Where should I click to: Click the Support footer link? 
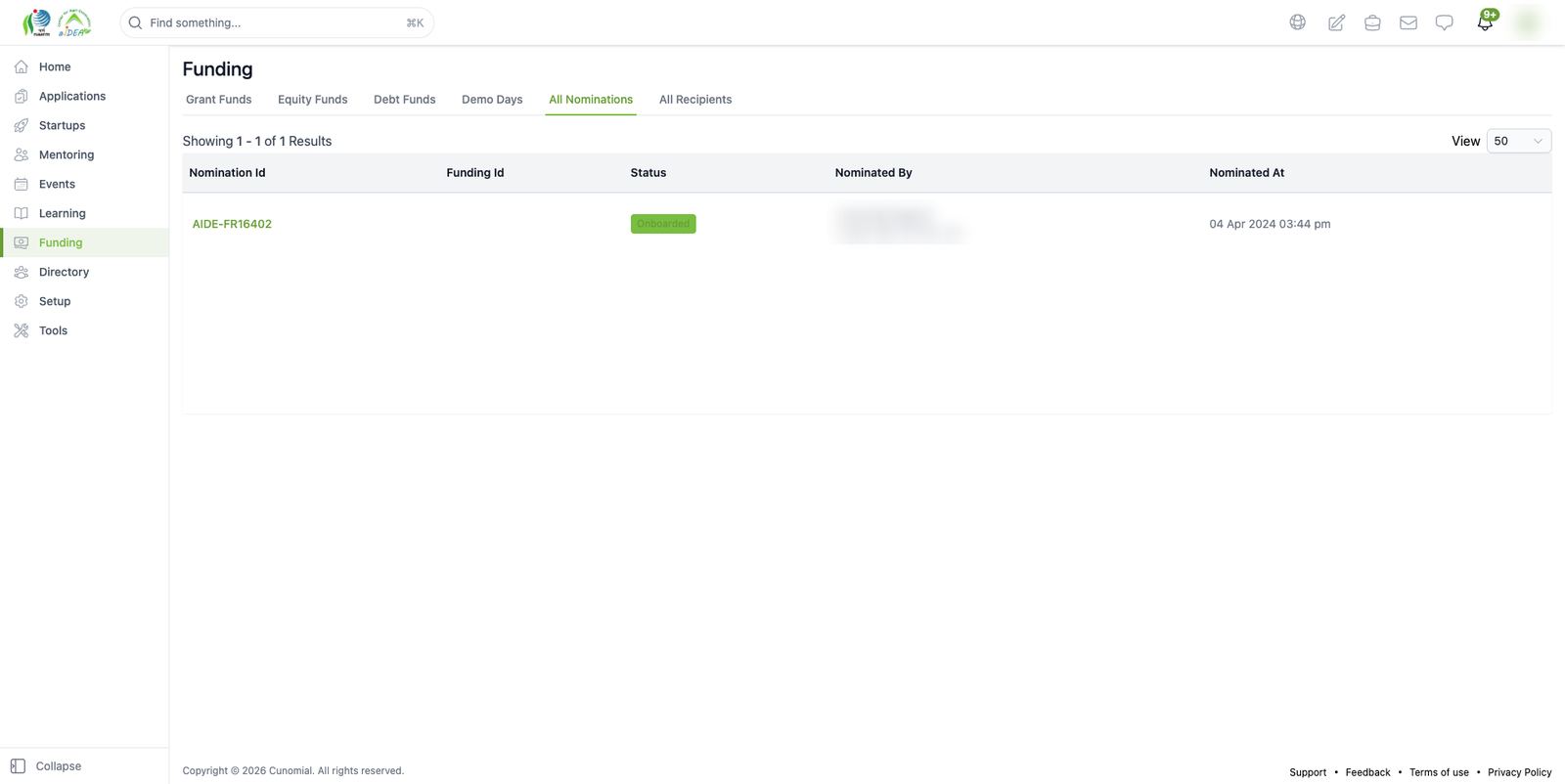(1308, 772)
